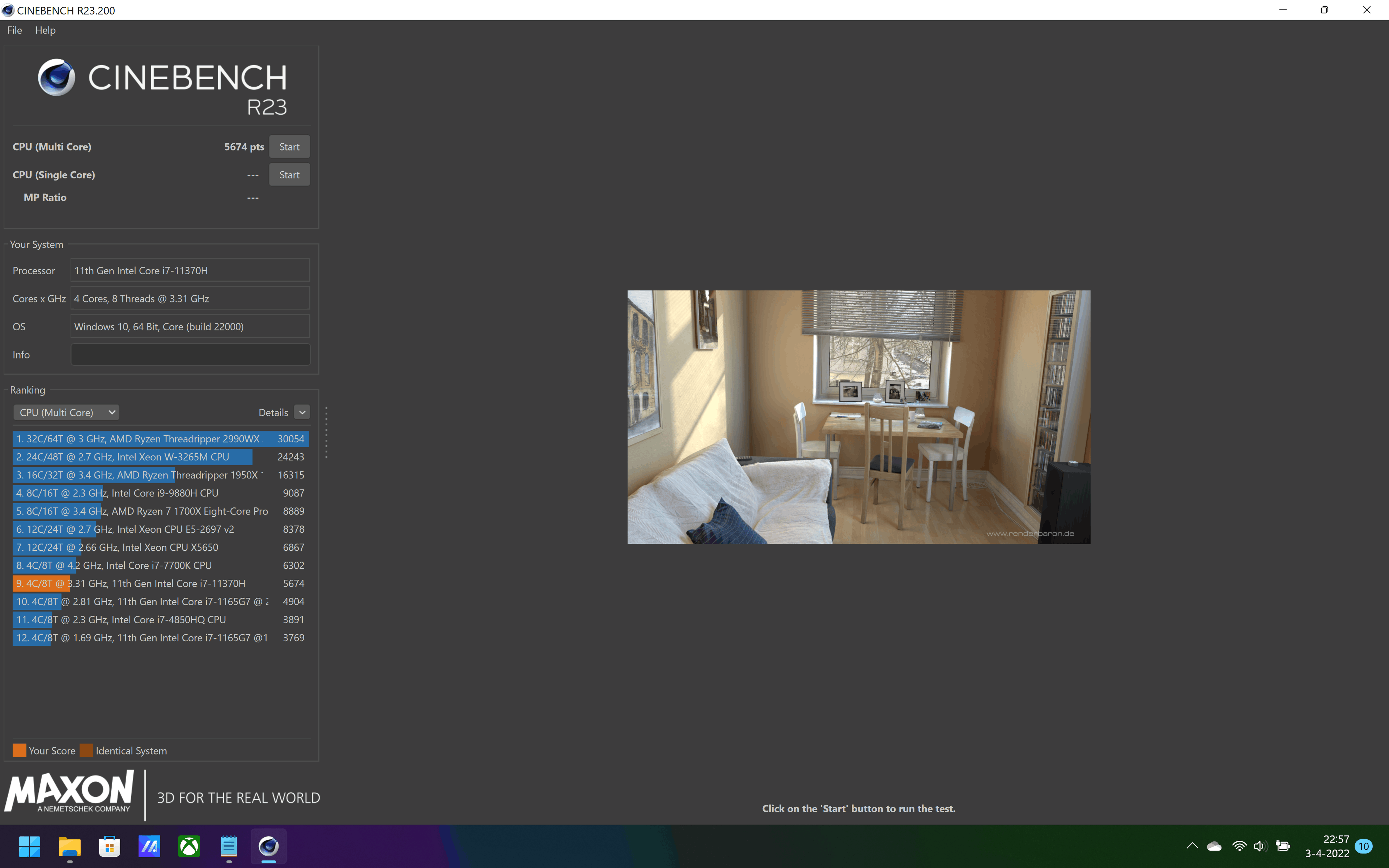Click the battery charging tray icon
The width and height of the screenshot is (1389, 868).
[x=1283, y=846]
